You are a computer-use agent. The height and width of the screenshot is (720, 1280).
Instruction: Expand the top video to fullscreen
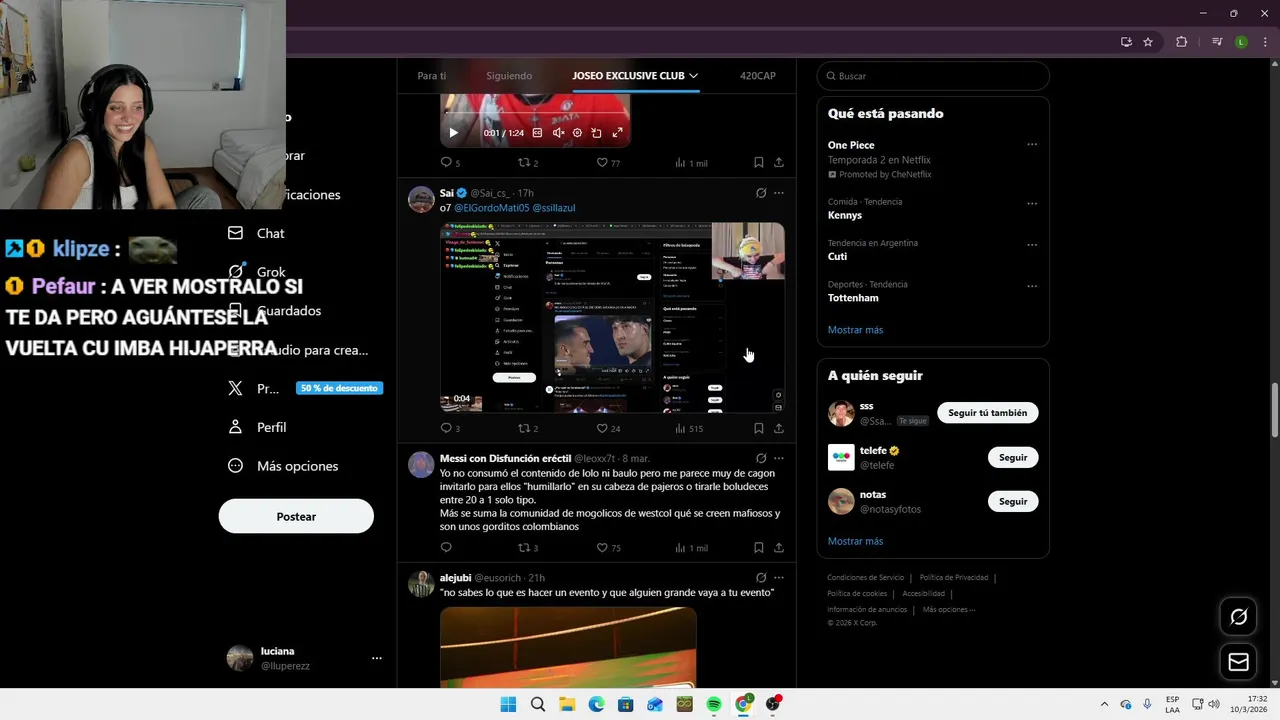point(617,133)
